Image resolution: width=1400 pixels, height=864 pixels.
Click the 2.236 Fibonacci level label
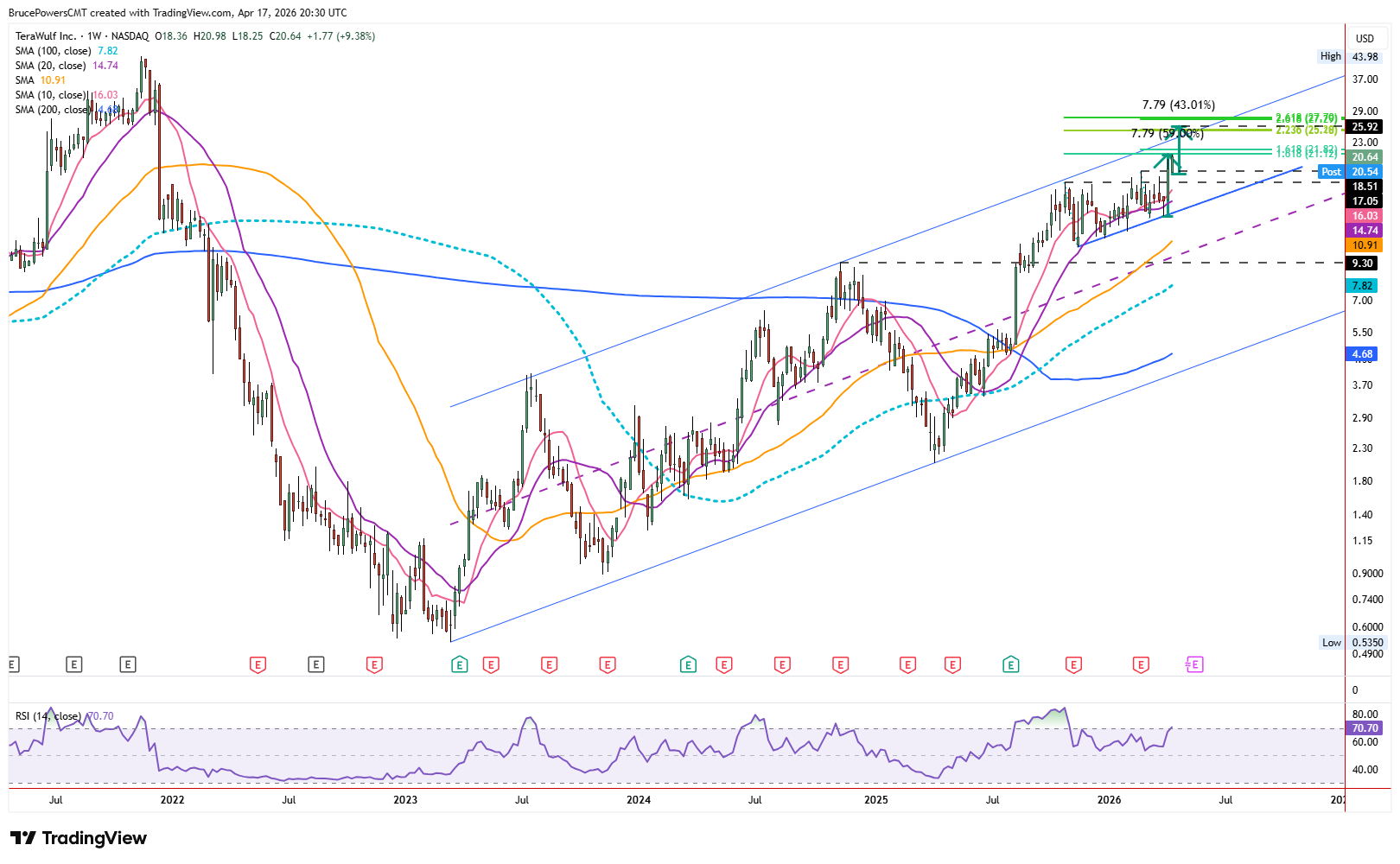click(1307, 130)
